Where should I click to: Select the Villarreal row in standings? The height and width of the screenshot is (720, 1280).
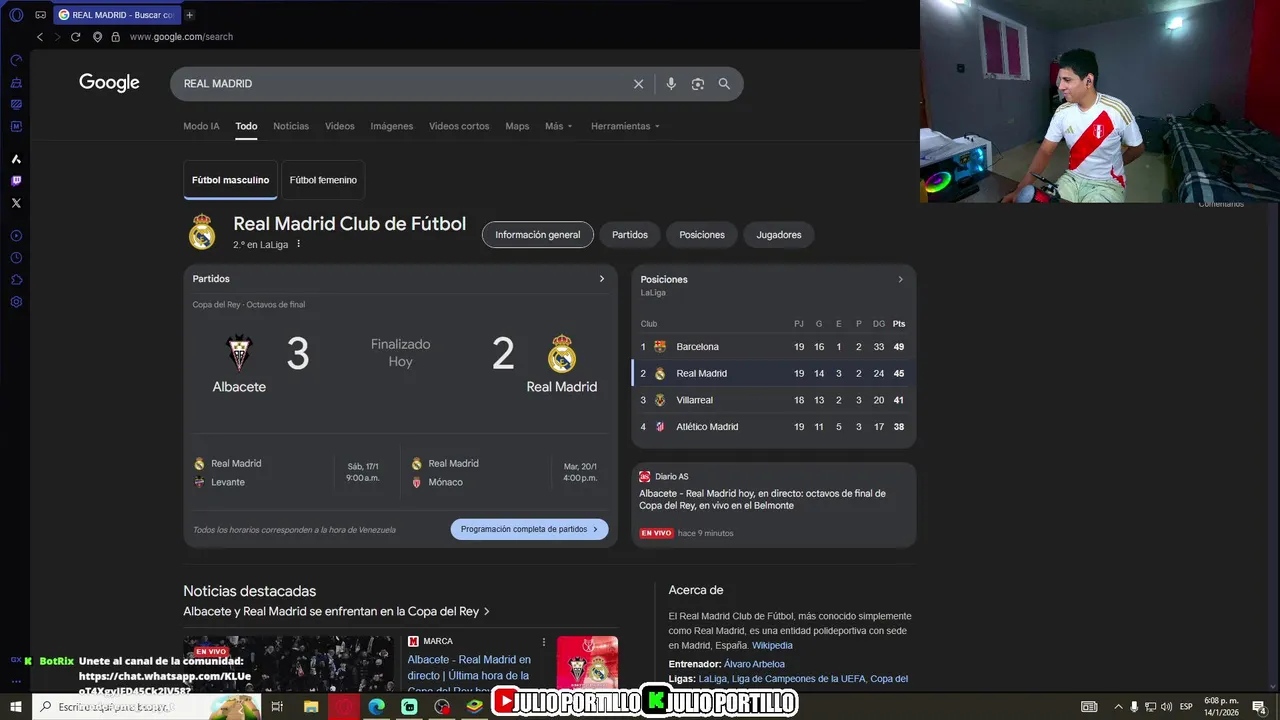click(773, 400)
